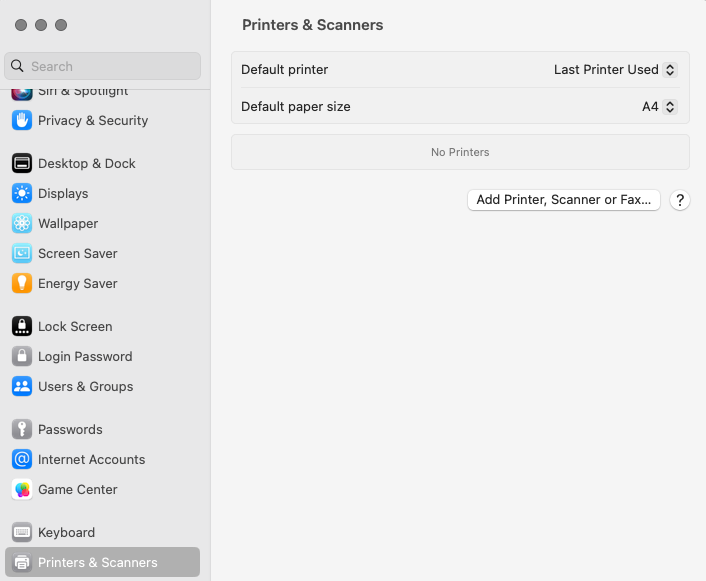Image resolution: width=706 pixels, height=581 pixels.
Task: Click Add Printer, Scanner or Fax button
Action: pyautogui.click(x=563, y=200)
